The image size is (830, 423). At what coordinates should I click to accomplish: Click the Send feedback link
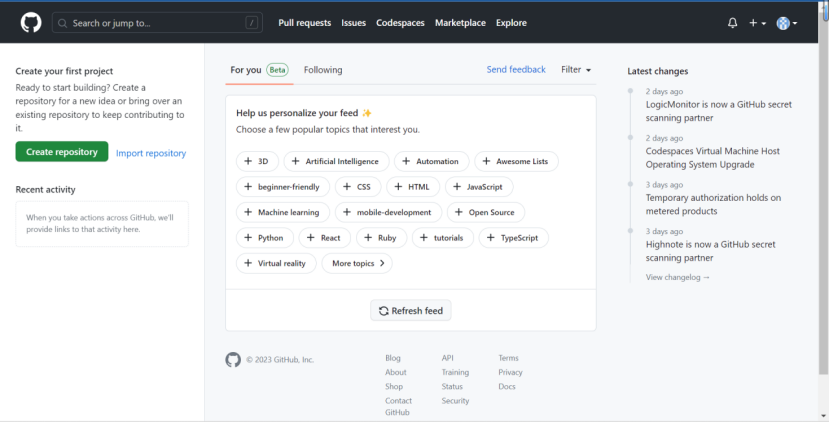click(x=516, y=69)
